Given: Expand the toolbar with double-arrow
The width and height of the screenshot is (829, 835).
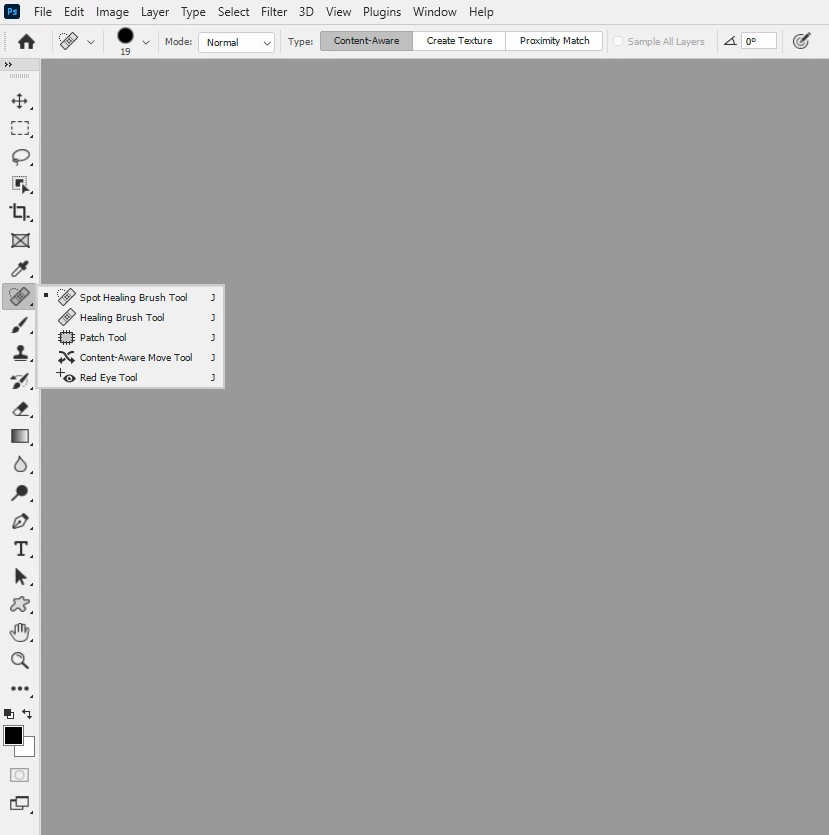Looking at the screenshot, I should 8,64.
